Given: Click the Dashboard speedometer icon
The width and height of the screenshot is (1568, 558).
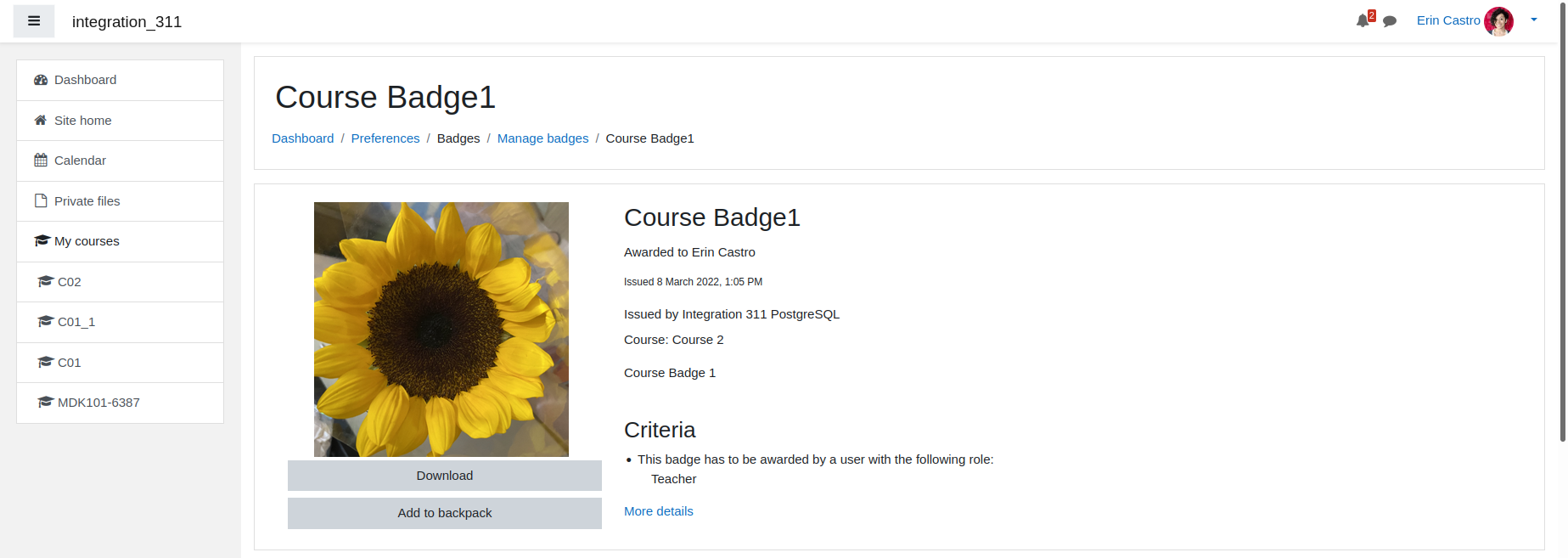Looking at the screenshot, I should click(41, 80).
